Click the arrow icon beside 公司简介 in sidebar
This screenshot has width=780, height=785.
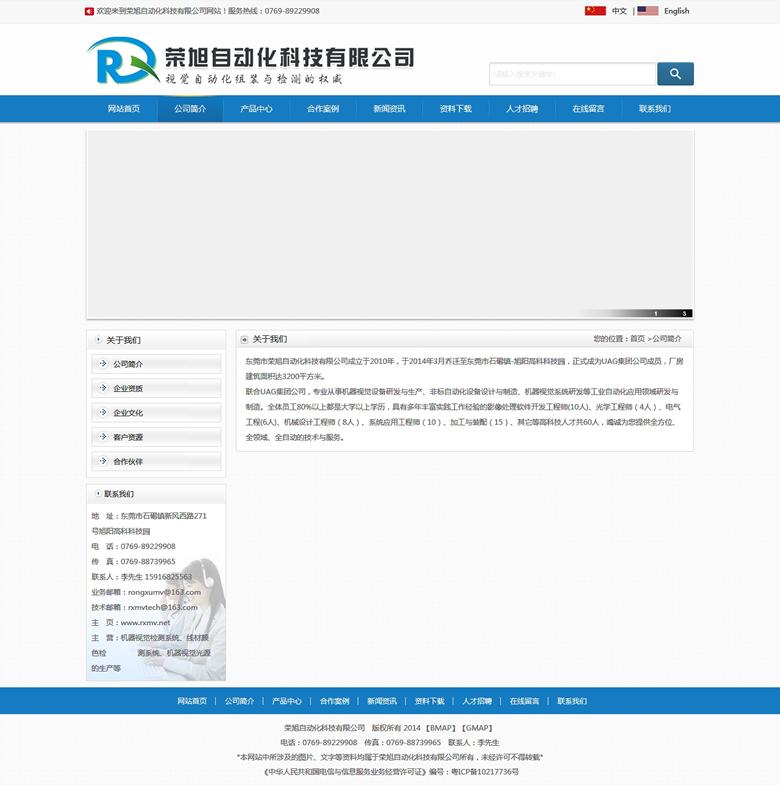click(103, 364)
